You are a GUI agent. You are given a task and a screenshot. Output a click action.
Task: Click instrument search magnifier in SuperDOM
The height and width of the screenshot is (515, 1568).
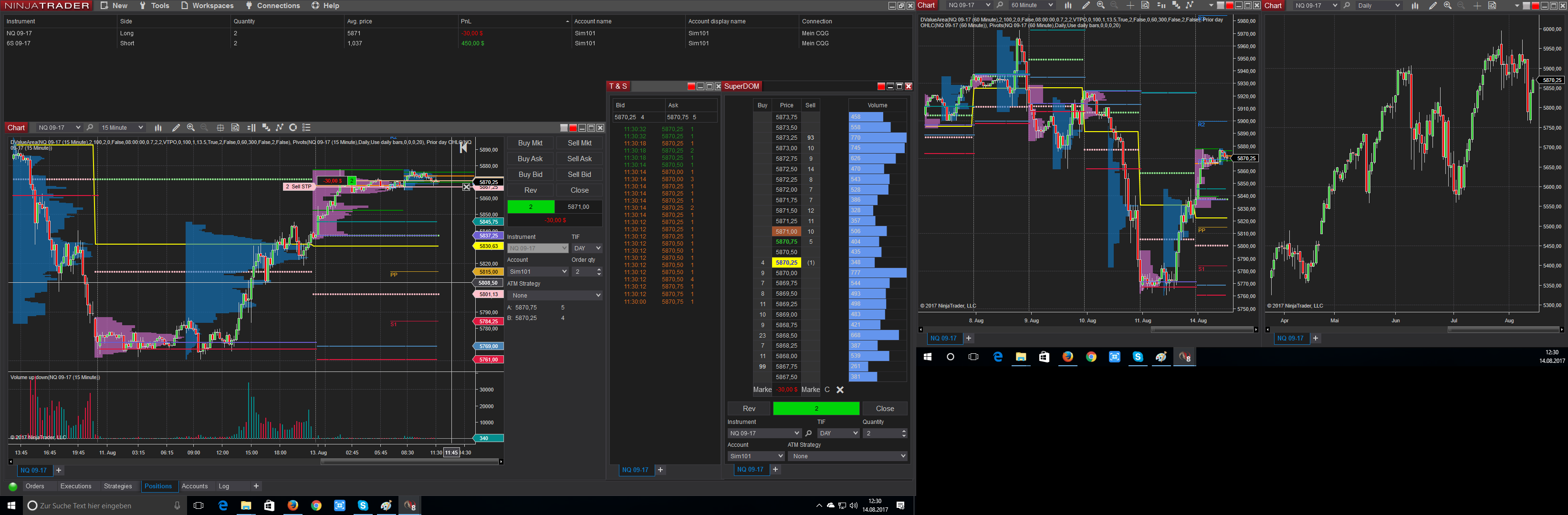click(x=808, y=433)
